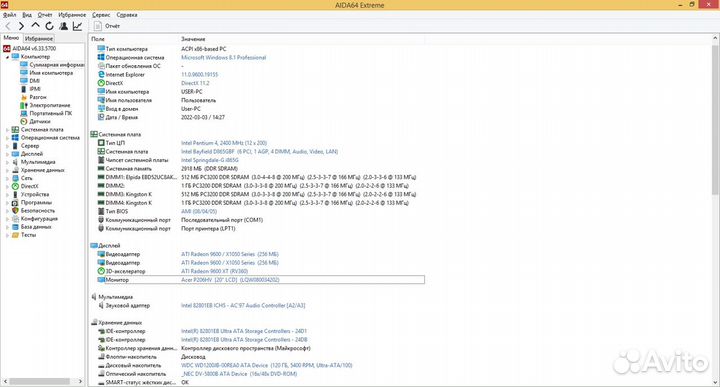Select AIDA64 v6.33.5700 root node

pos(34,48)
